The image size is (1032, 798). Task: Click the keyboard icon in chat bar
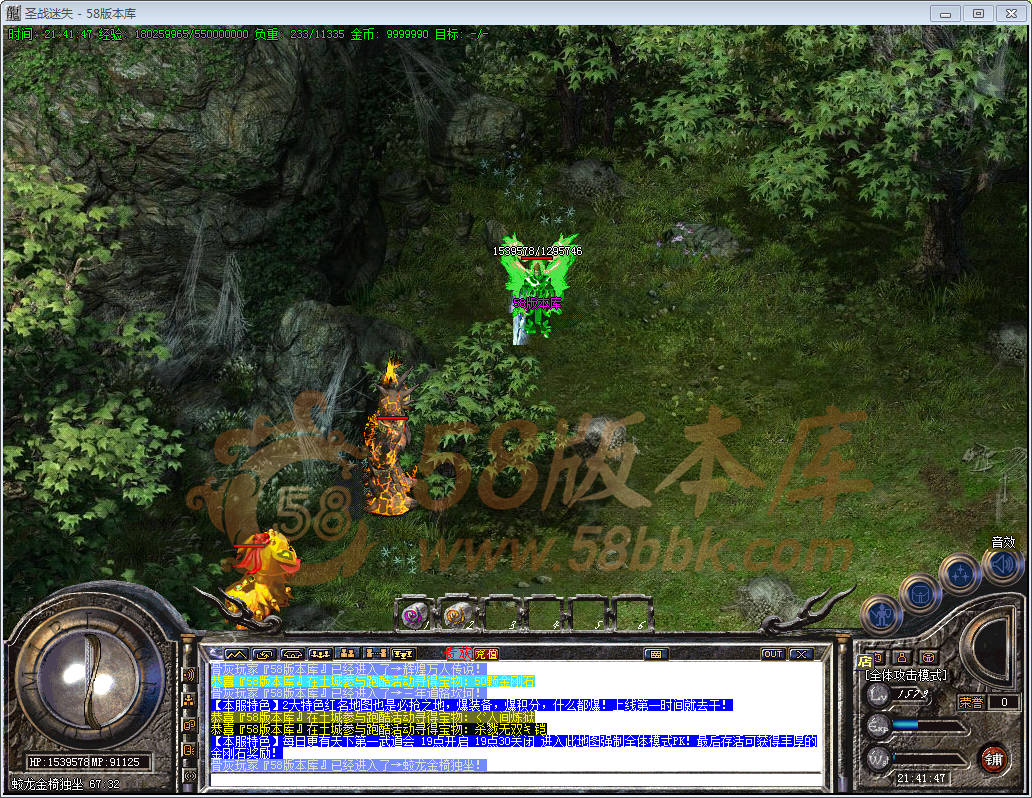click(656, 654)
